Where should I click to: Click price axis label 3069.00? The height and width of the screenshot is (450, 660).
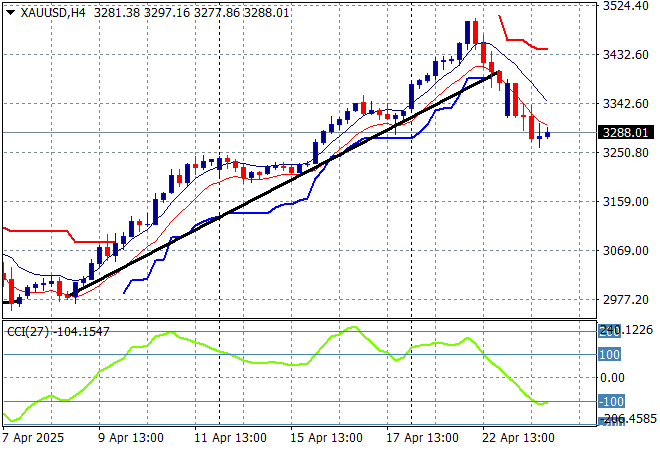coord(625,250)
